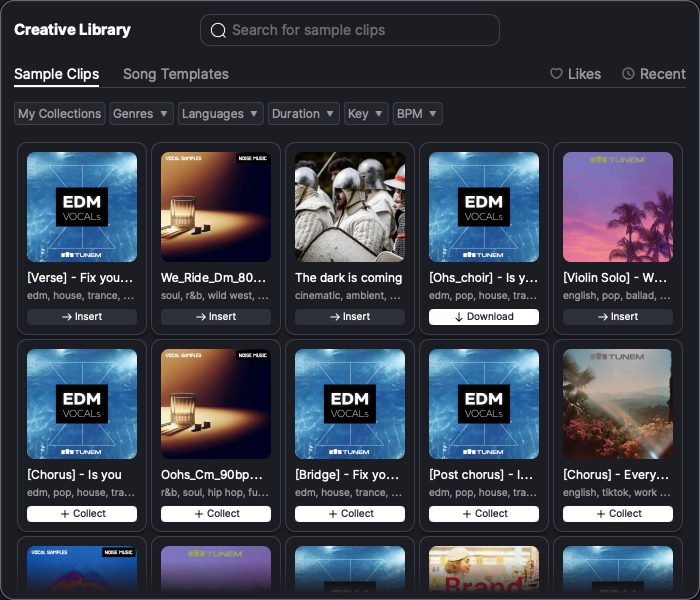Open the [Violin Solo] palm trees cover

(x=618, y=207)
